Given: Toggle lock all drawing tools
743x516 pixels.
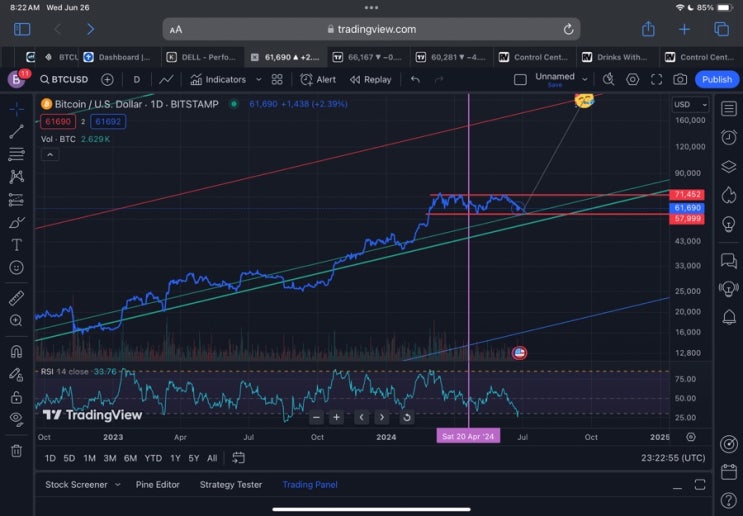Looking at the screenshot, I should point(17,397).
